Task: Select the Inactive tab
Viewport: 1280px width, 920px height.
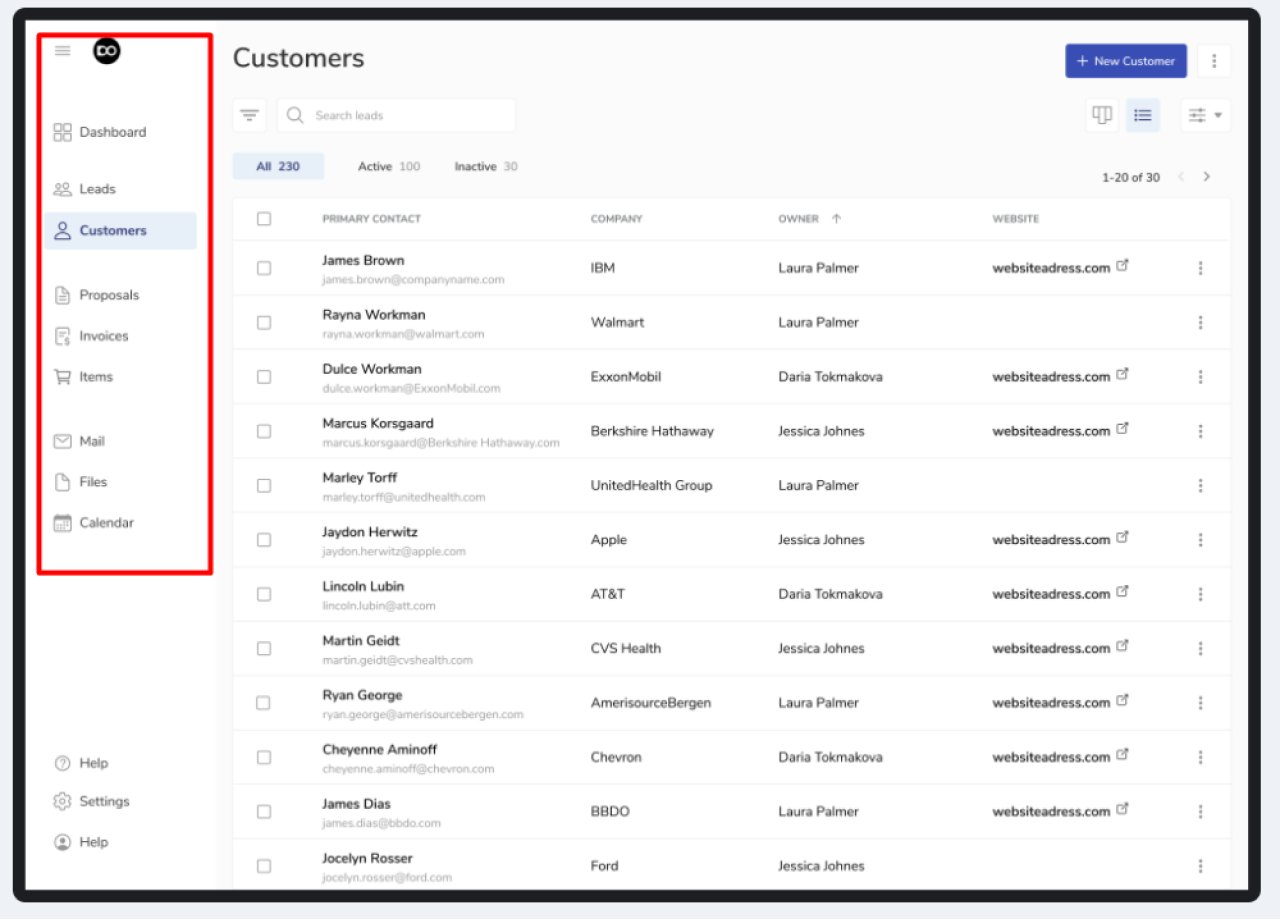Action: tap(485, 166)
